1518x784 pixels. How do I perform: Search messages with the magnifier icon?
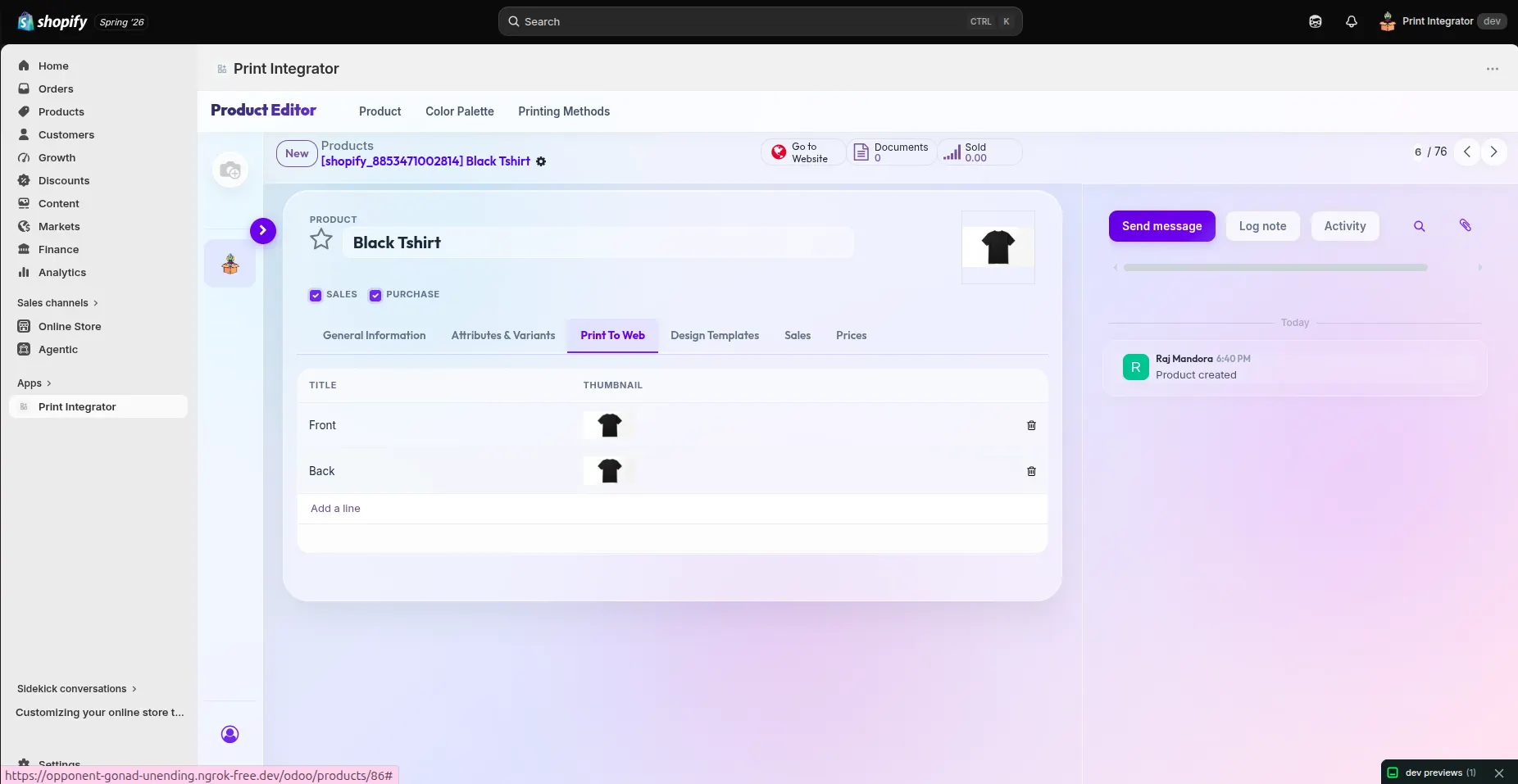[1420, 226]
